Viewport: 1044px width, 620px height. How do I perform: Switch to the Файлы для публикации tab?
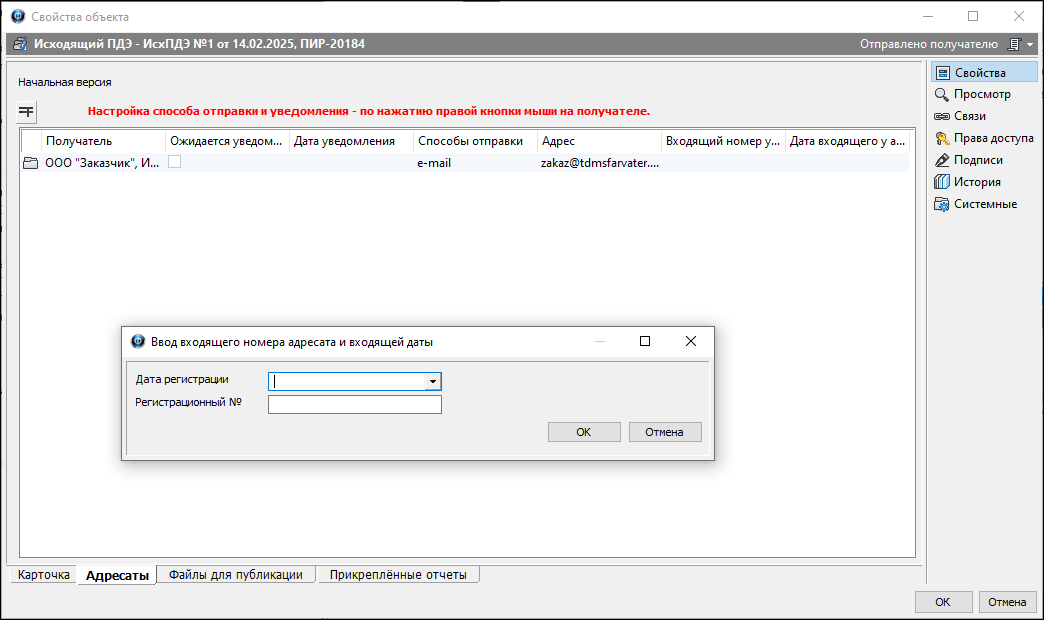click(236, 575)
